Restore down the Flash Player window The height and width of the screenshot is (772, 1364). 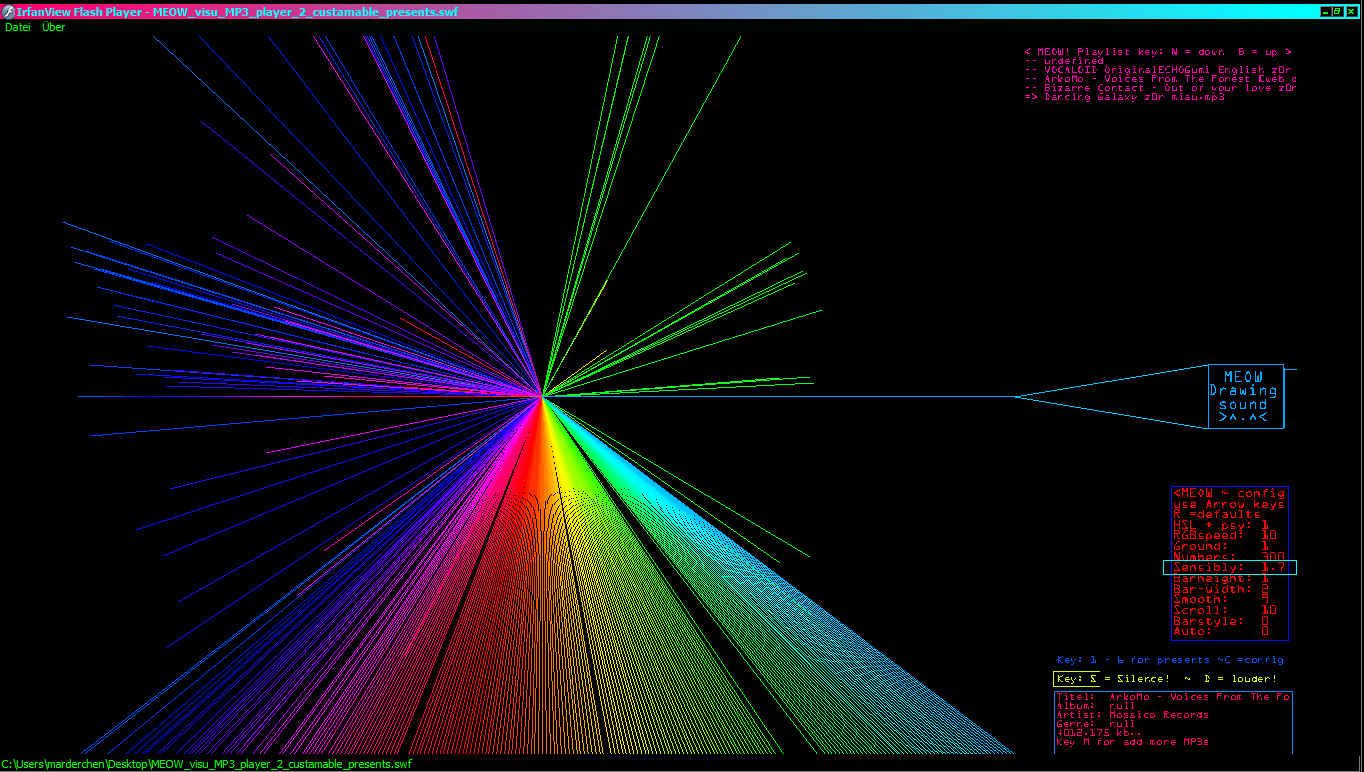point(1338,11)
